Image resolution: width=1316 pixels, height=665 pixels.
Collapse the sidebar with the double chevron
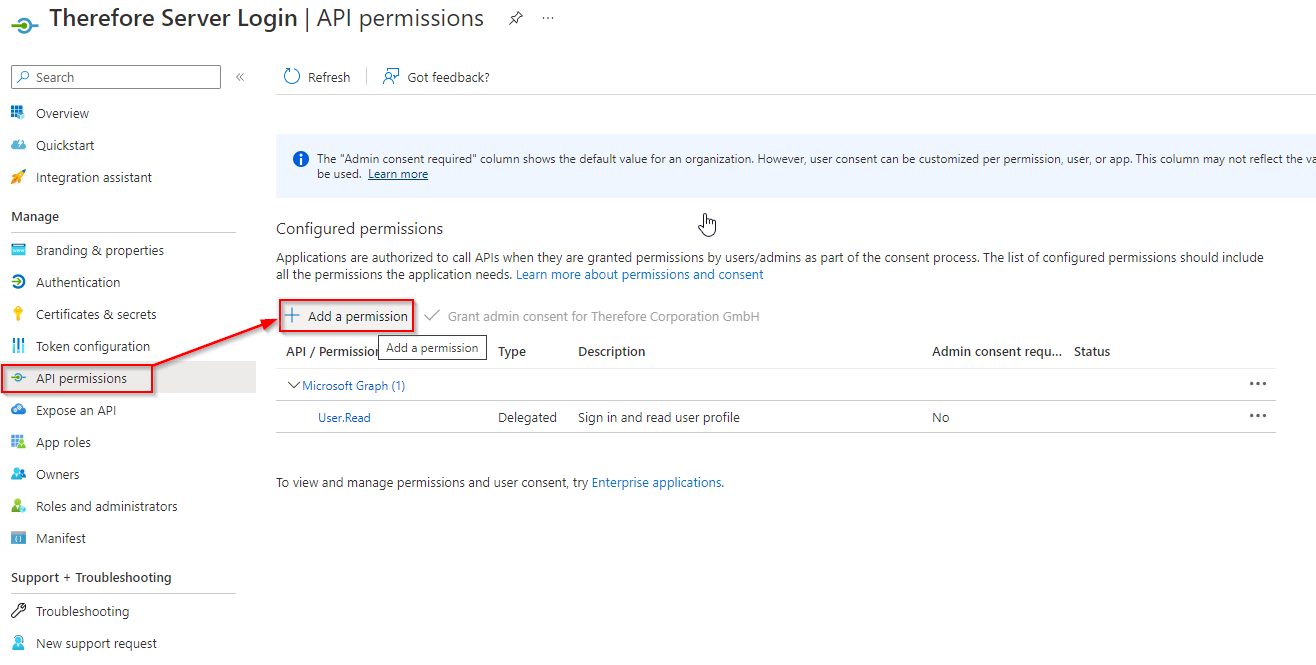coord(240,77)
